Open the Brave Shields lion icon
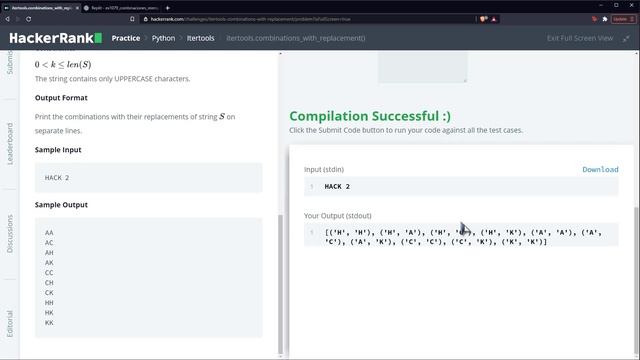This screenshot has height=360, width=640. coord(484,19)
